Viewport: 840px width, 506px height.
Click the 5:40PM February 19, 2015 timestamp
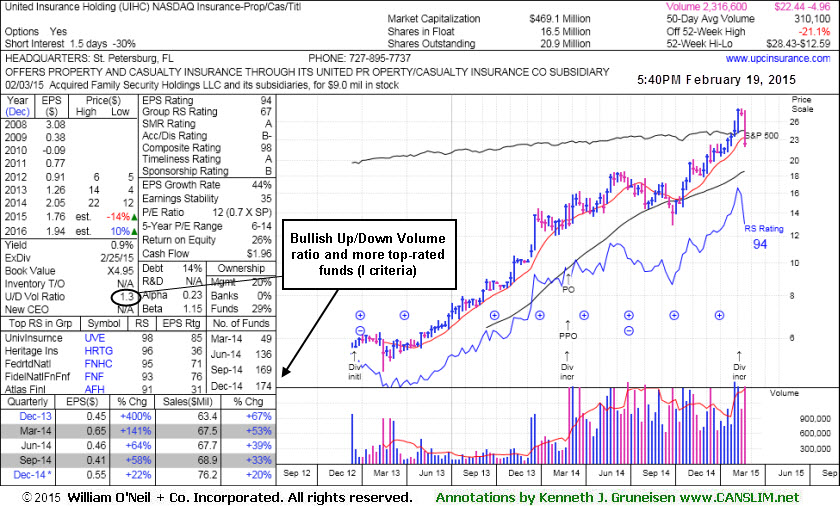pyautogui.click(x=716, y=80)
